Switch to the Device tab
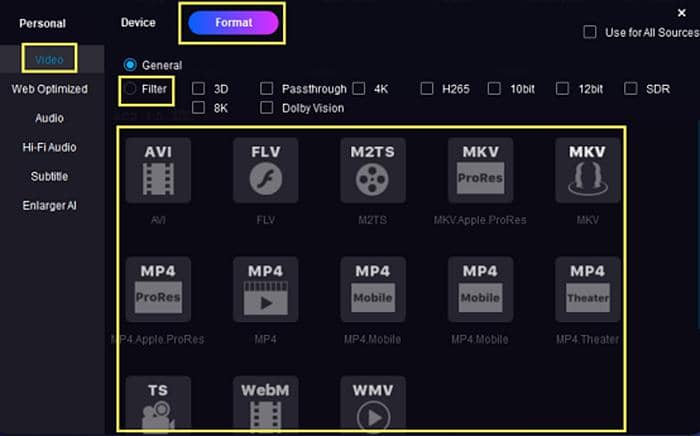The height and width of the screenshot is (436, 700). [138, 22]
